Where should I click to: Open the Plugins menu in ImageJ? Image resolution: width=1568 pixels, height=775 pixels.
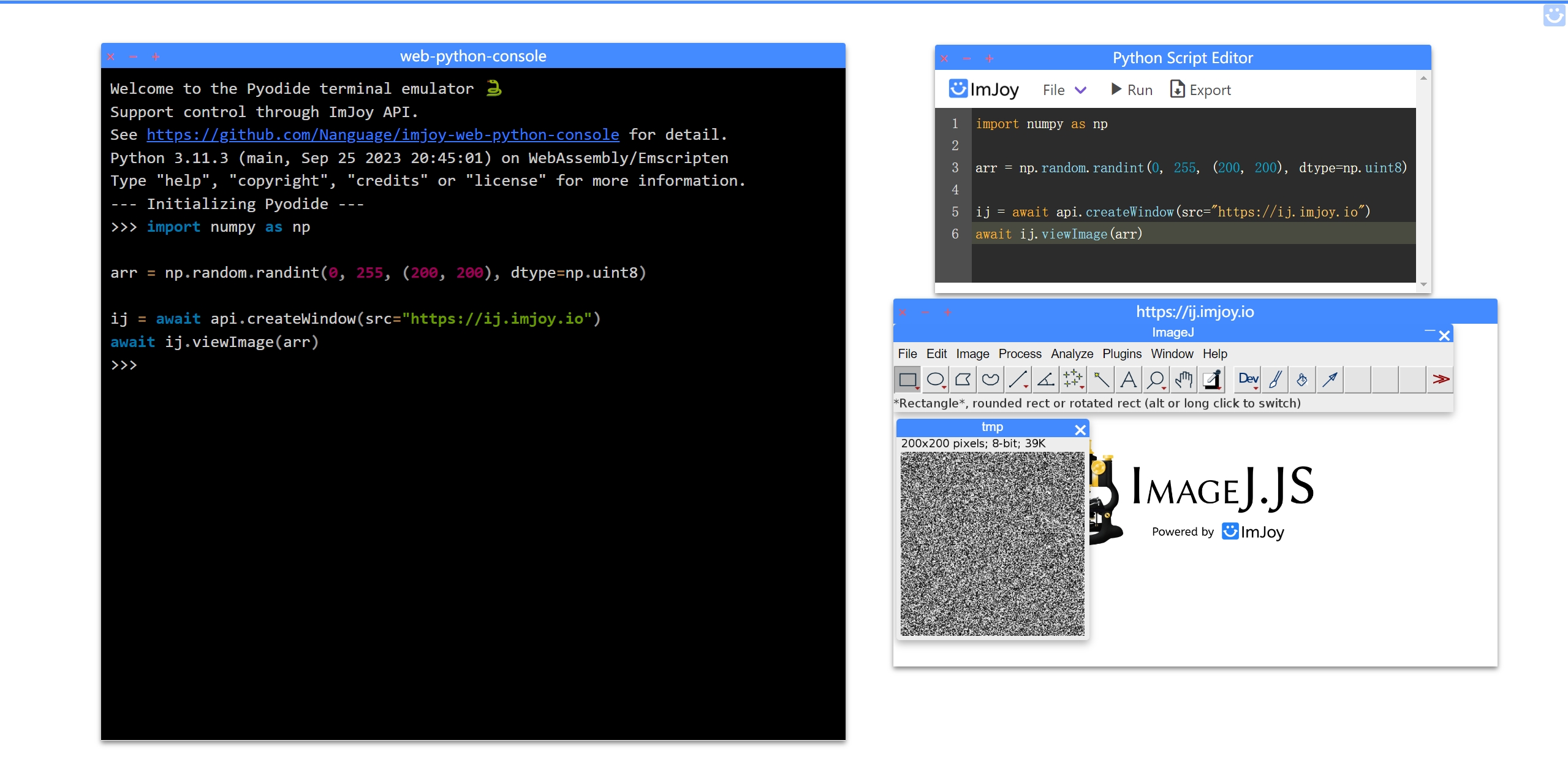pos(1121,354)
